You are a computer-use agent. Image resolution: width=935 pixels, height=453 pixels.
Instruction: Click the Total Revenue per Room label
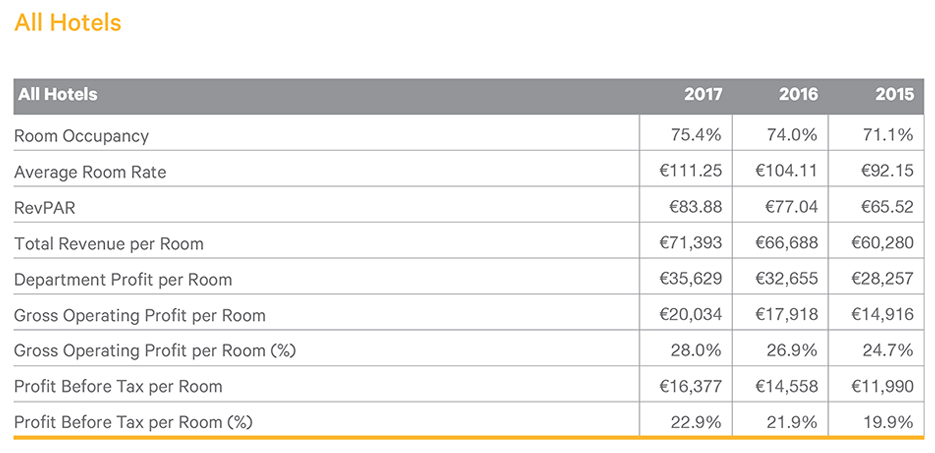click(109, 244)
